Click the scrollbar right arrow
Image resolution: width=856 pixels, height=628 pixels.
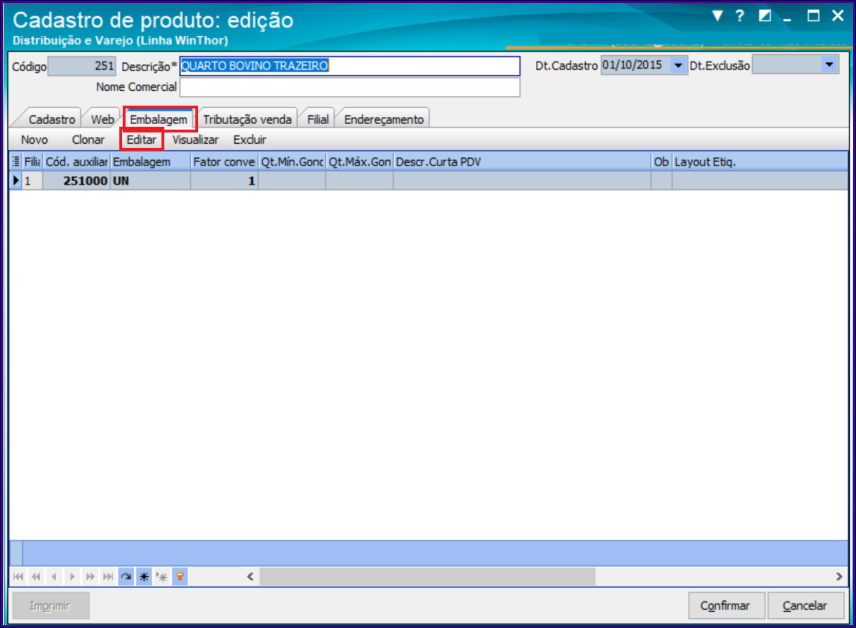[839, 577]
